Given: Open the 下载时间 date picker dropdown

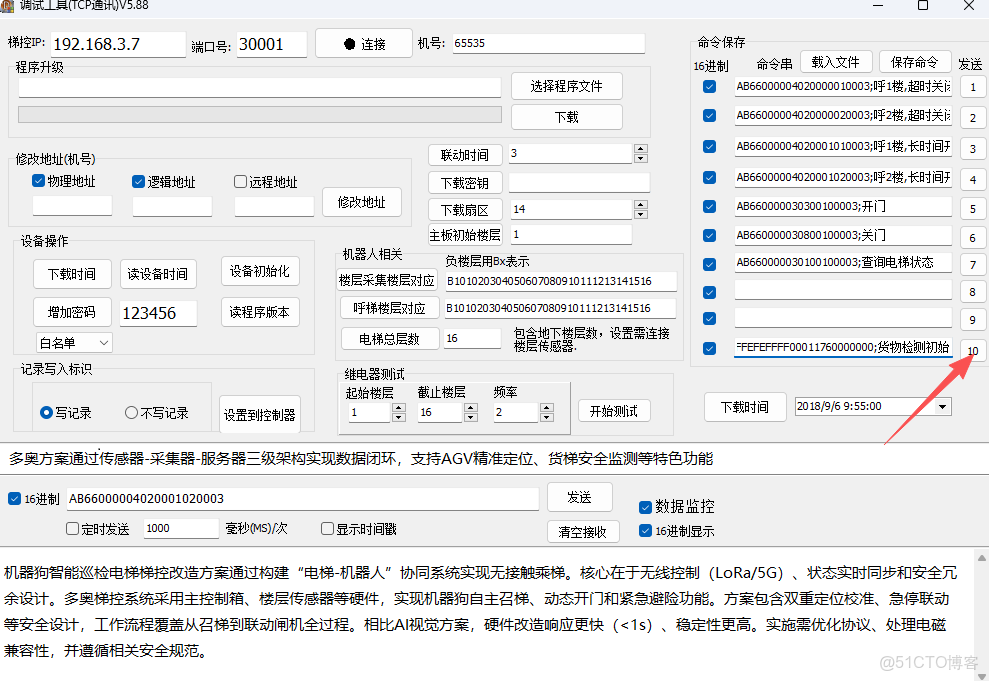Looking at the screenshot, I should [x=941, y=407].
